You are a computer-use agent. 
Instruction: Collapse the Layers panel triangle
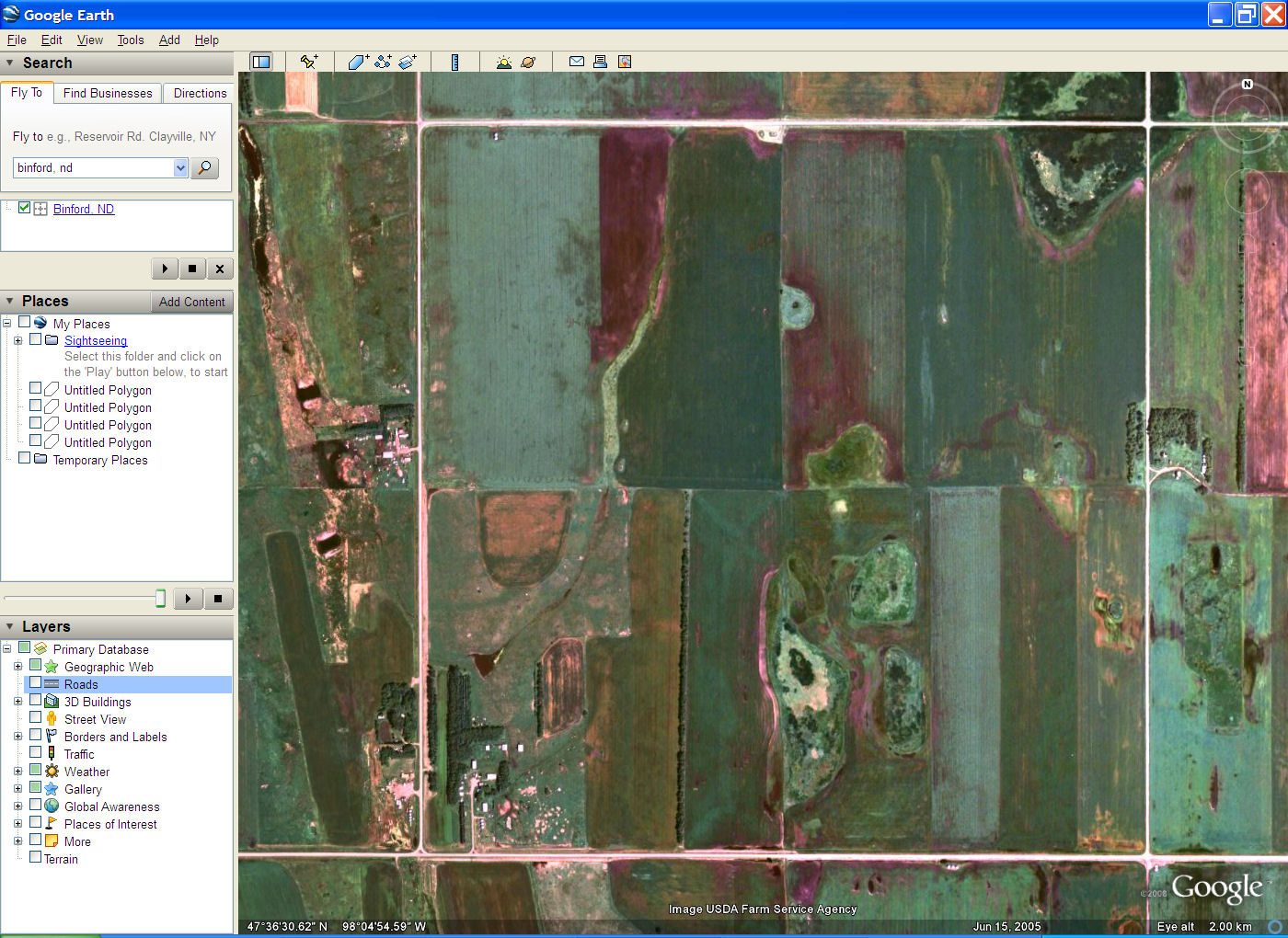tap(10, 627)
